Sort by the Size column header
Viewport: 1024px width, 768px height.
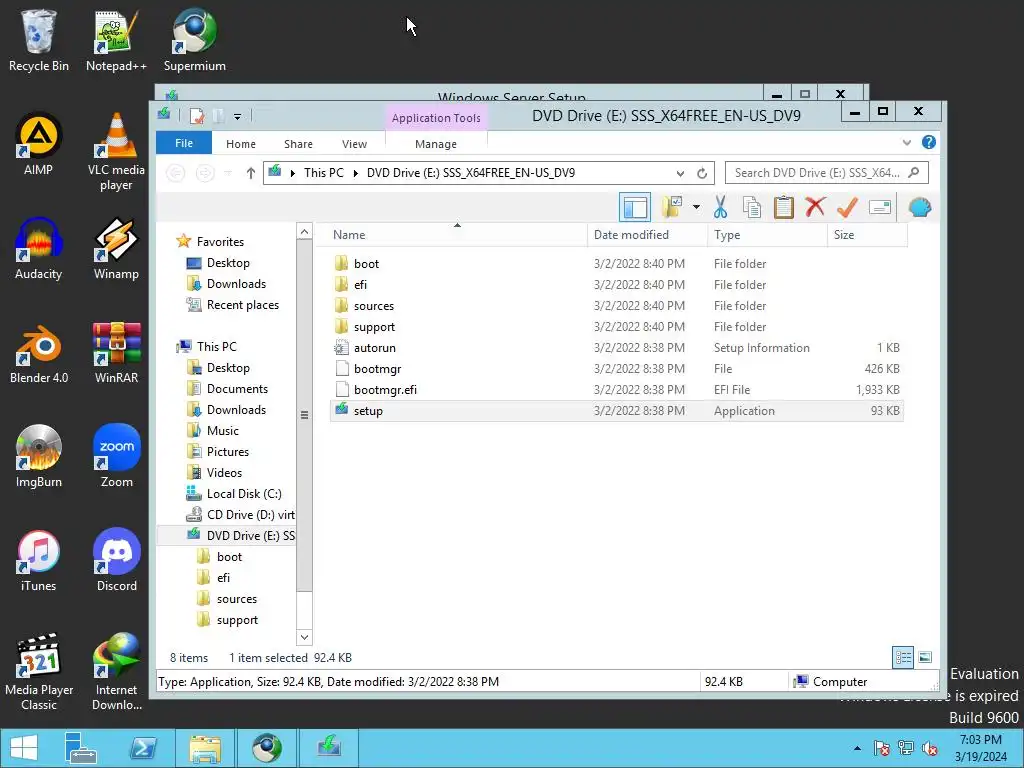pyautogui.click(x=867, y=235)
